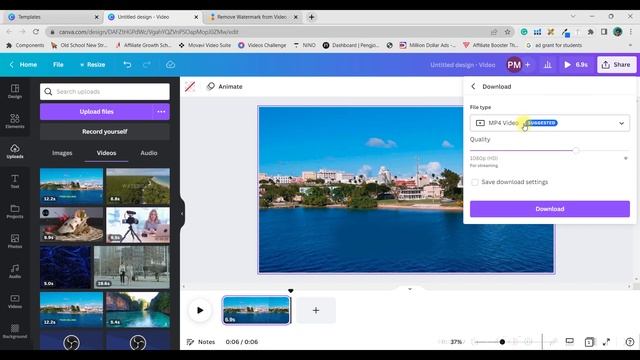640x360 pixels.
Task: Switch to the Images tab
Action: pos(62,153)
